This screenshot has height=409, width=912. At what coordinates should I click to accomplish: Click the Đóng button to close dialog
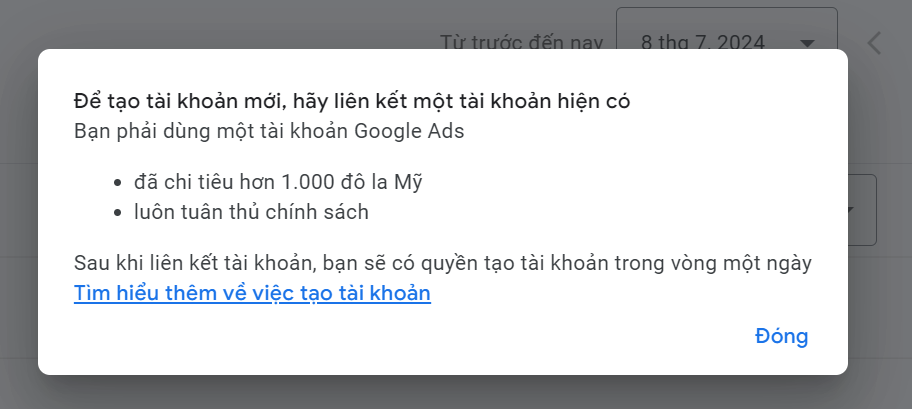[x=781, y=337]
